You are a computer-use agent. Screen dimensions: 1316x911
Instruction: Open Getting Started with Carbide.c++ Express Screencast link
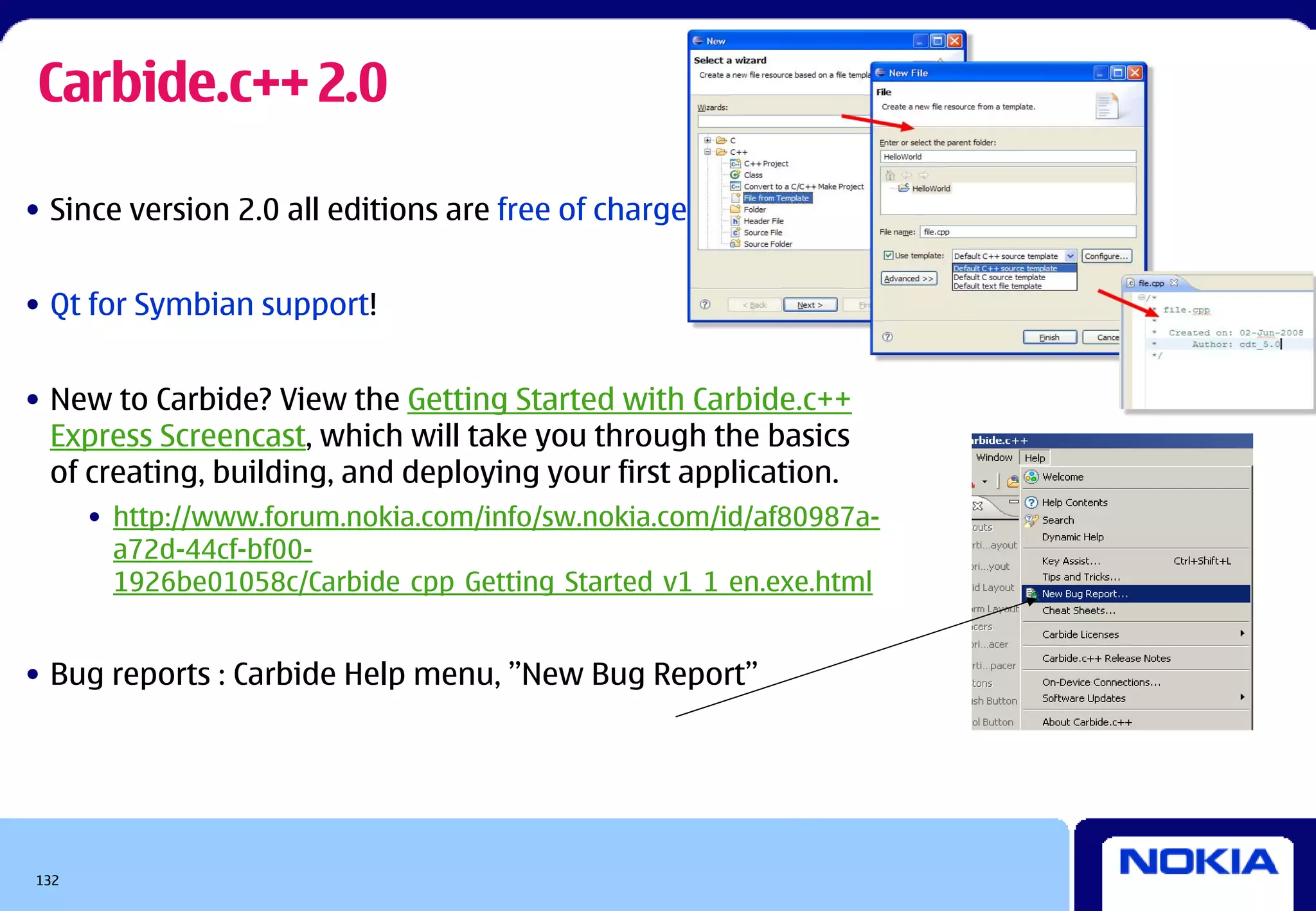[451, 417]
